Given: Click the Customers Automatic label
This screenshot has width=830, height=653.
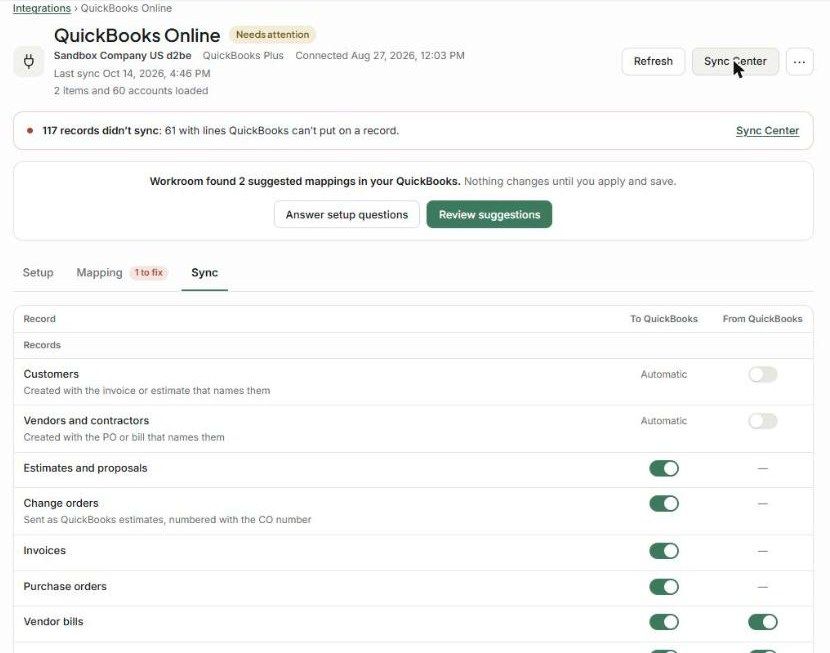Looking at the screenshot, I should pyautogui.click(x=664, y=375).
